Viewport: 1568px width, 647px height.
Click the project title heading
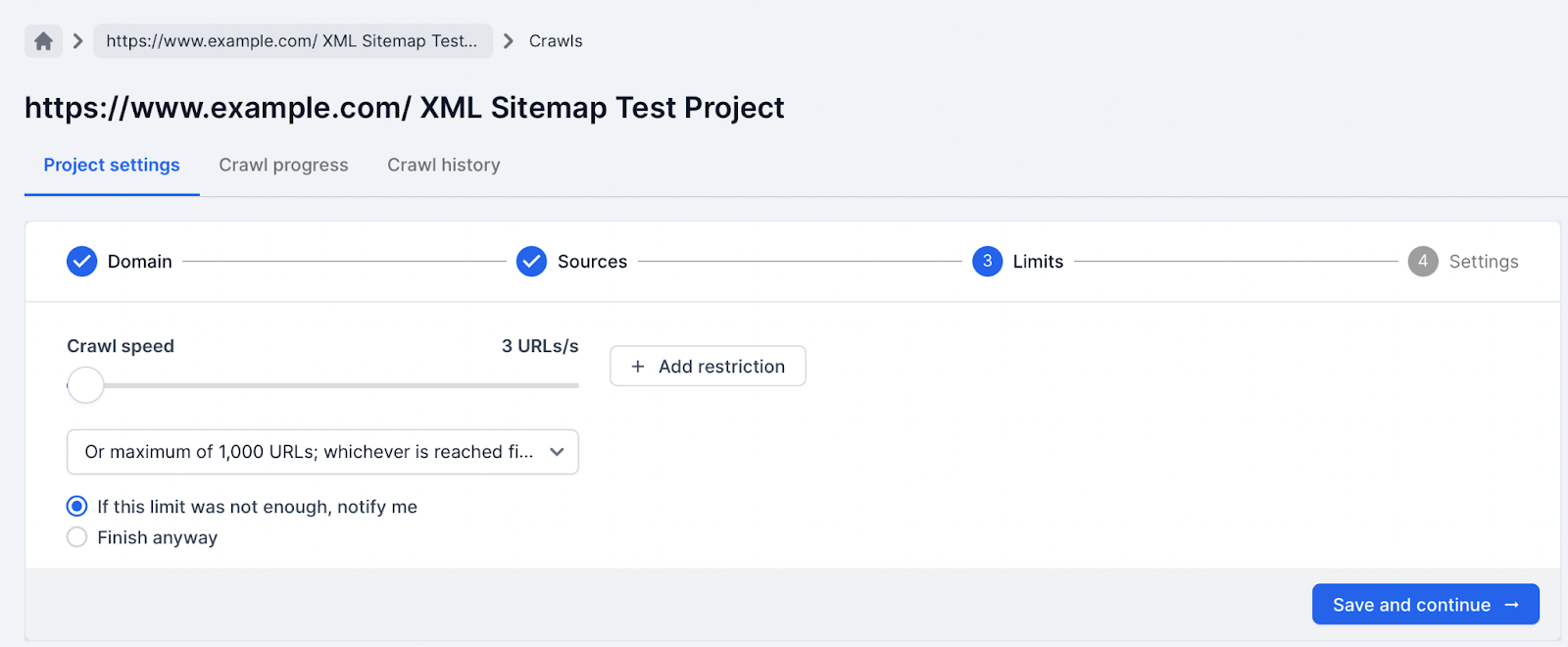tap(405, 108)
